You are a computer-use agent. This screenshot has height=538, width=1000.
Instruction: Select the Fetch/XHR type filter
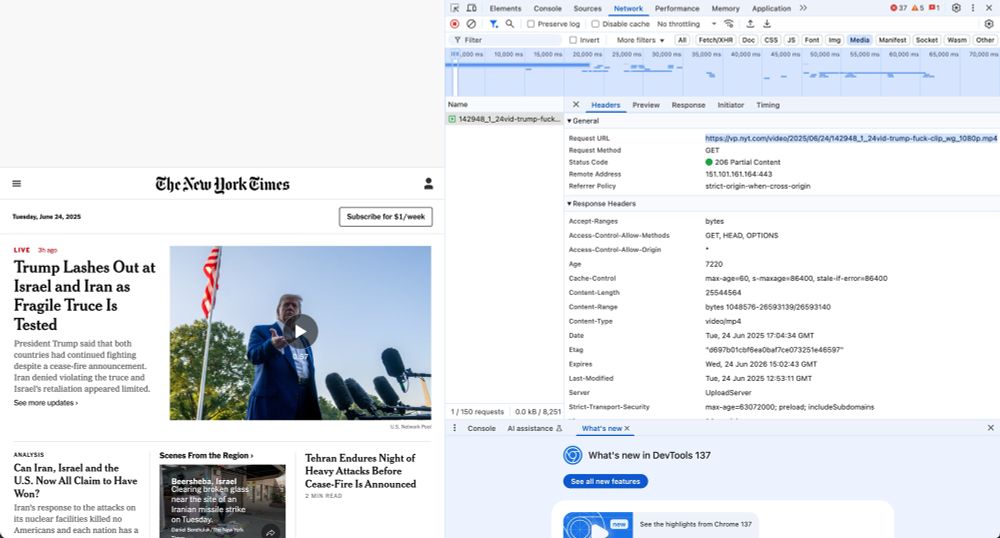(x=716, y=40)
